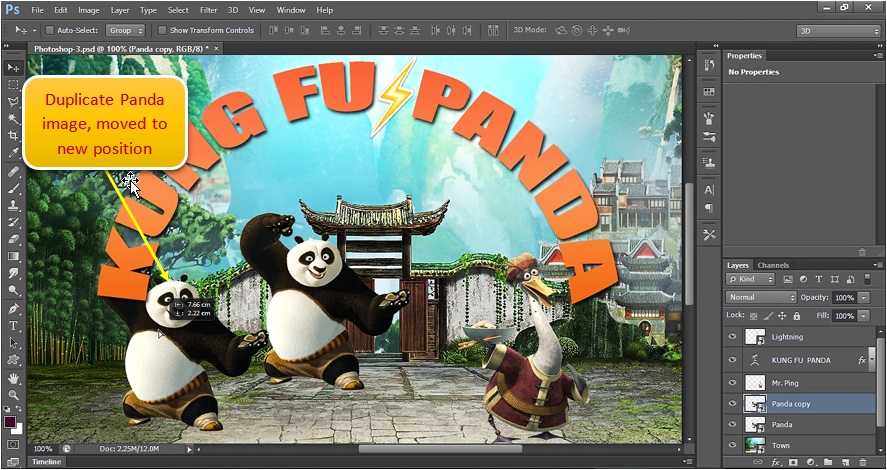The width and height of the screenshot is (887, 470).
Task: Select the Eraser tool
Action: point(13,239)
